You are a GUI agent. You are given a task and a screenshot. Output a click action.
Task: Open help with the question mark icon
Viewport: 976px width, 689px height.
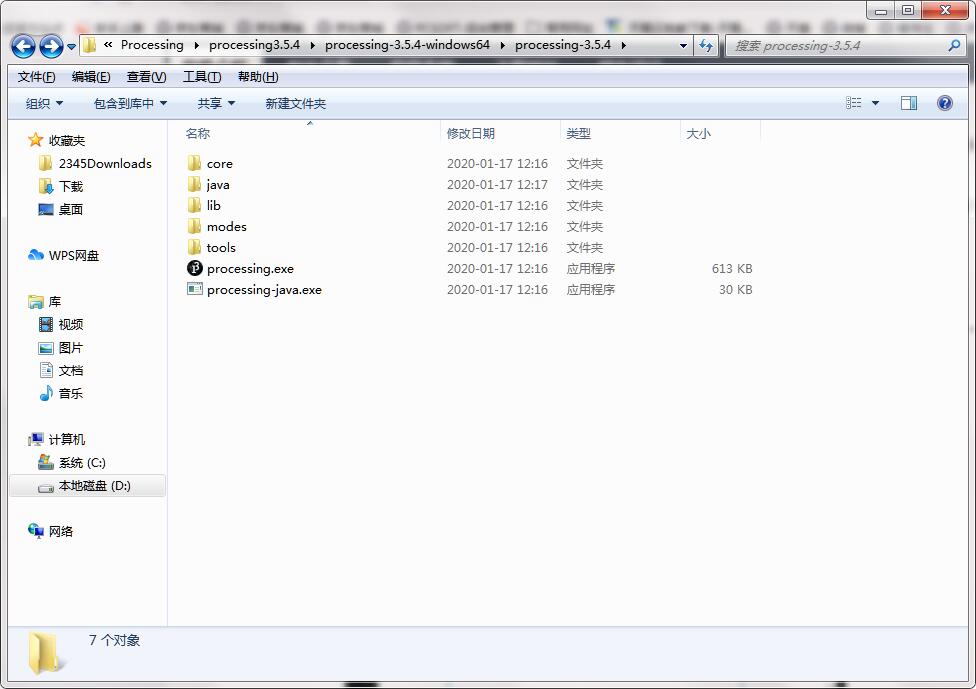tap(944, 103)
